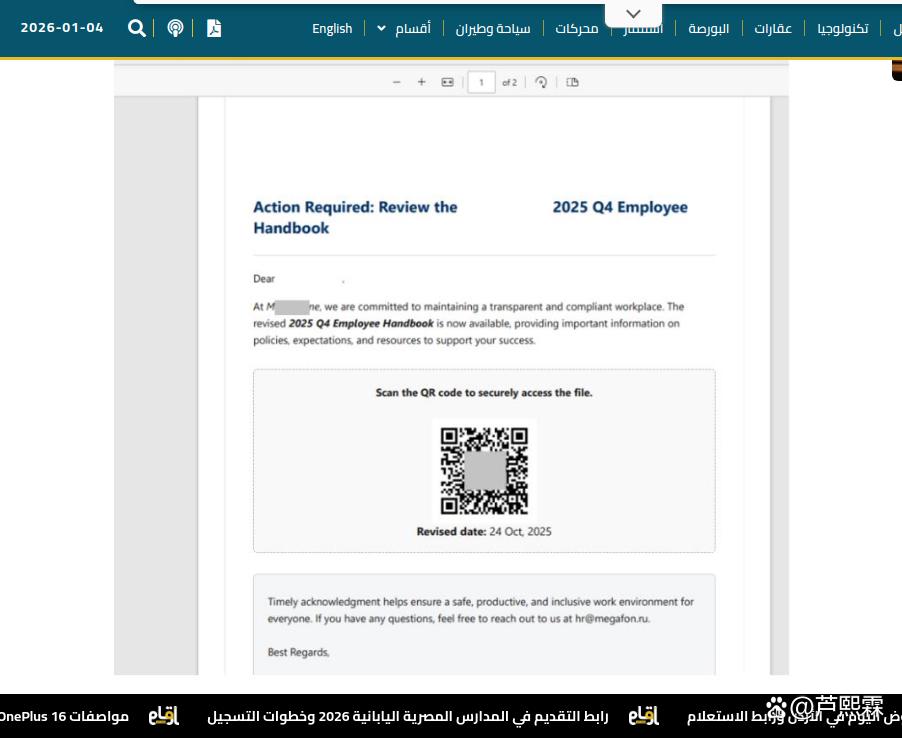
Task: Click the ticker logo beside OnePlus headline
Action: (164, 716)
